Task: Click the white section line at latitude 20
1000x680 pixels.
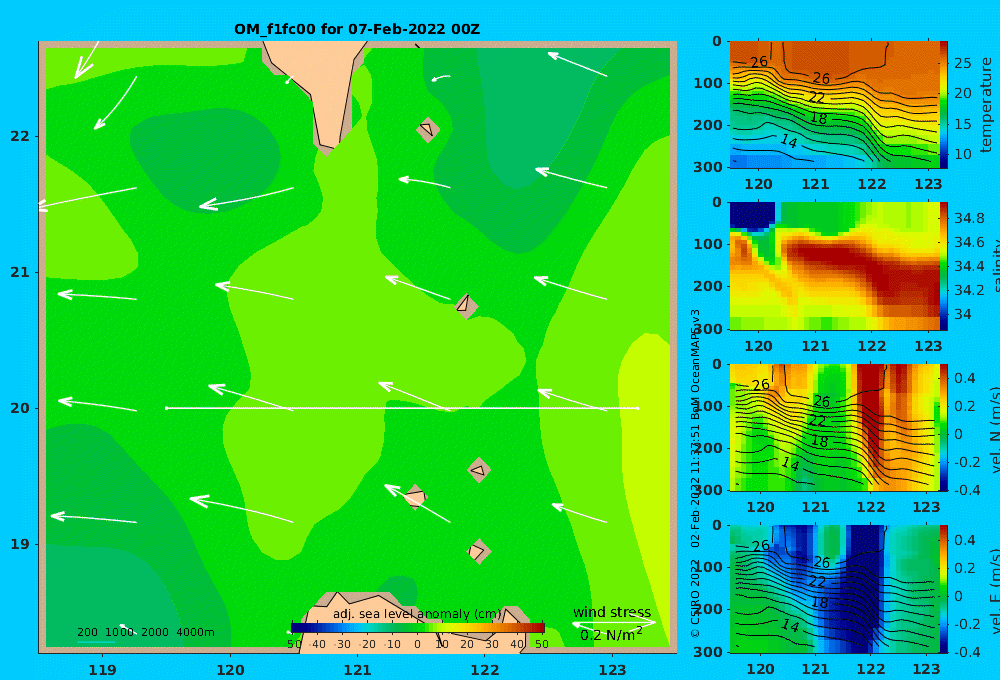Action: (x=402, y=408)
